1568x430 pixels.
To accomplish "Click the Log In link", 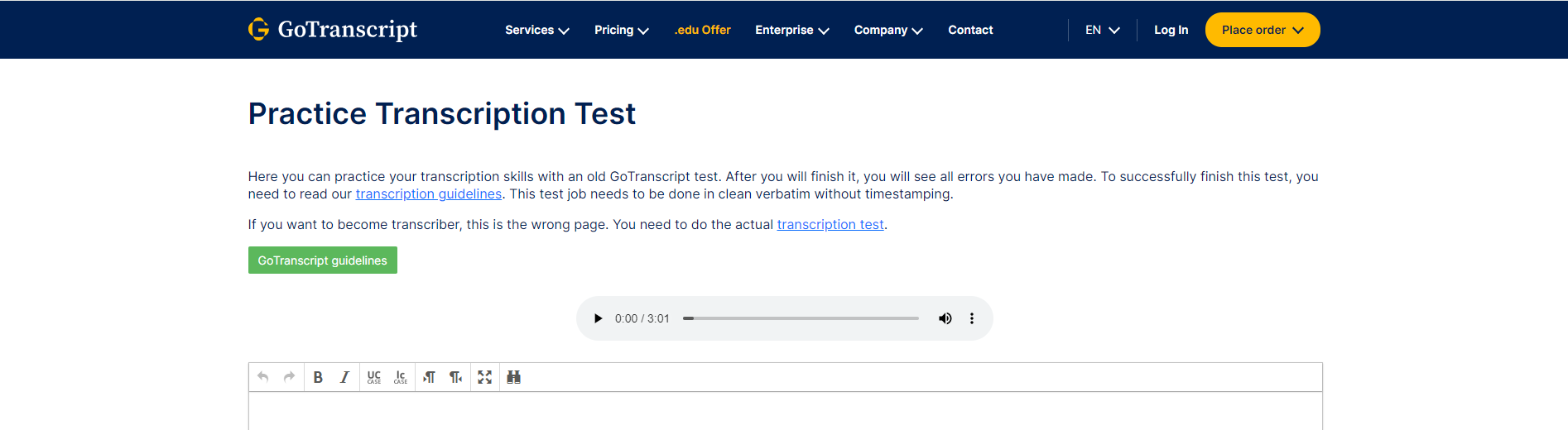I will (1171, 30).
